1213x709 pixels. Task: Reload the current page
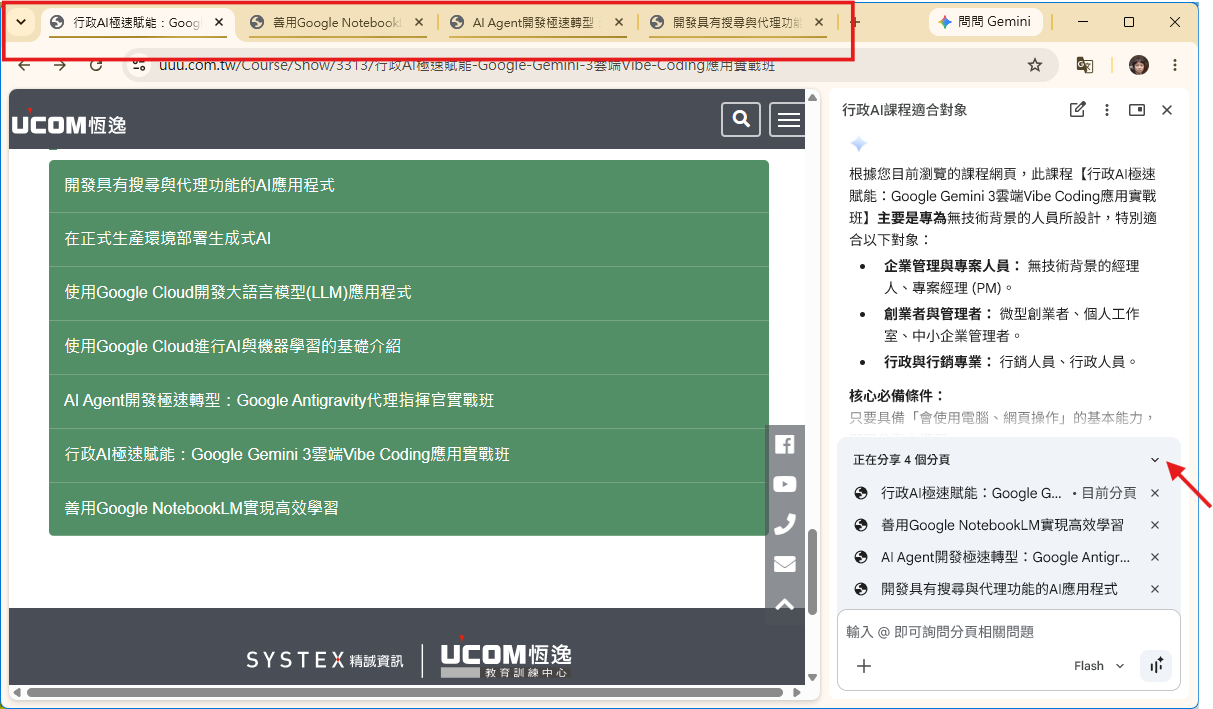96,65
